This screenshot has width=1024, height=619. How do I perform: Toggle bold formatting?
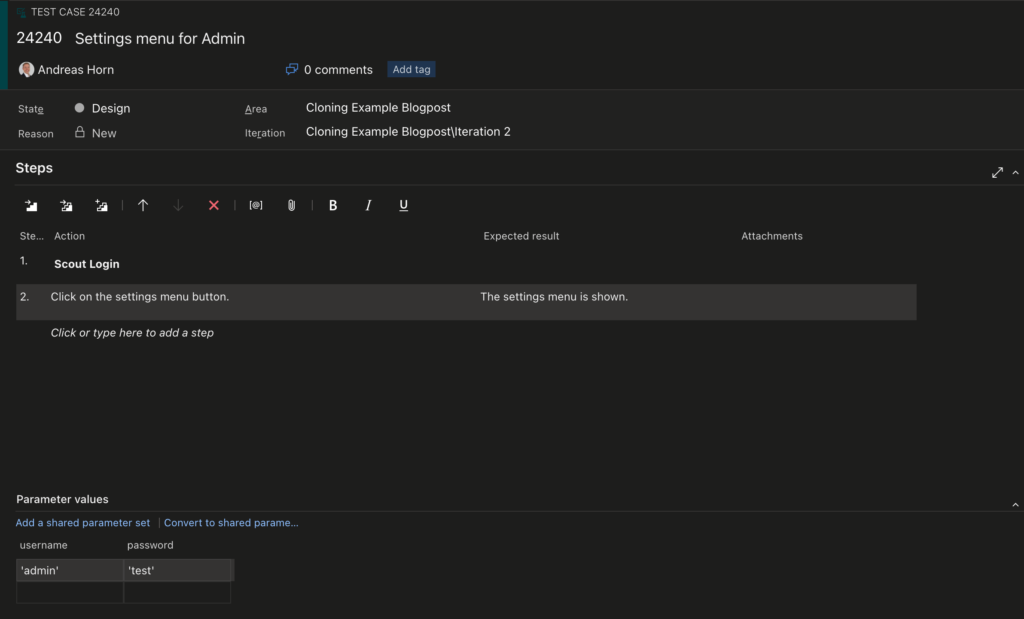point(333,205)
